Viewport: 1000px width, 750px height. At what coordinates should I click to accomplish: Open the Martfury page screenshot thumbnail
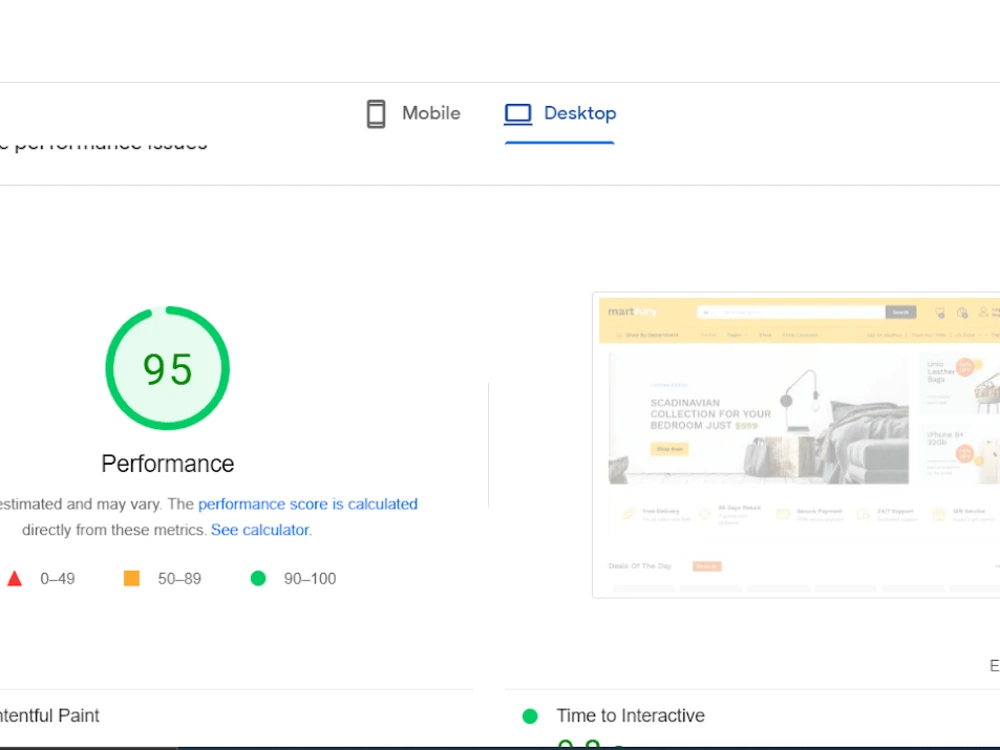[x=796, y=445]
